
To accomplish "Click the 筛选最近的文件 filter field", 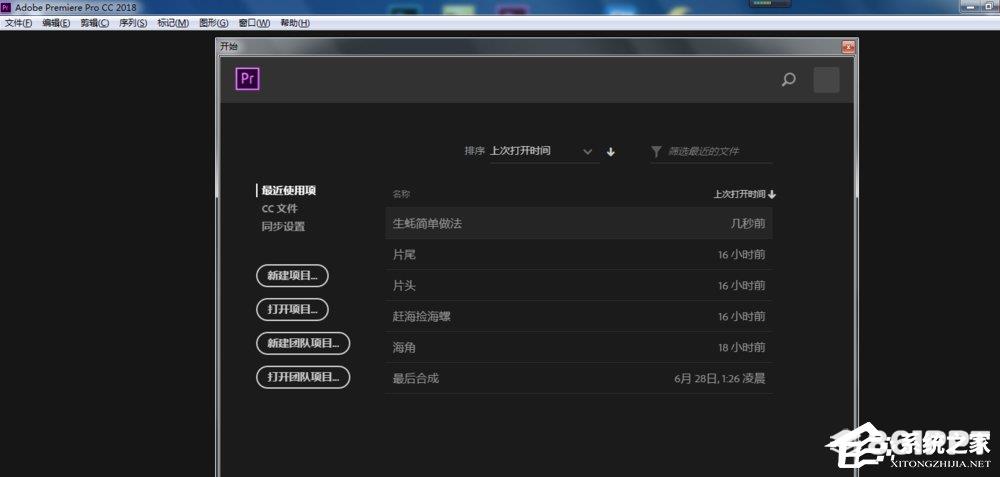I will (x=711, y=152).
